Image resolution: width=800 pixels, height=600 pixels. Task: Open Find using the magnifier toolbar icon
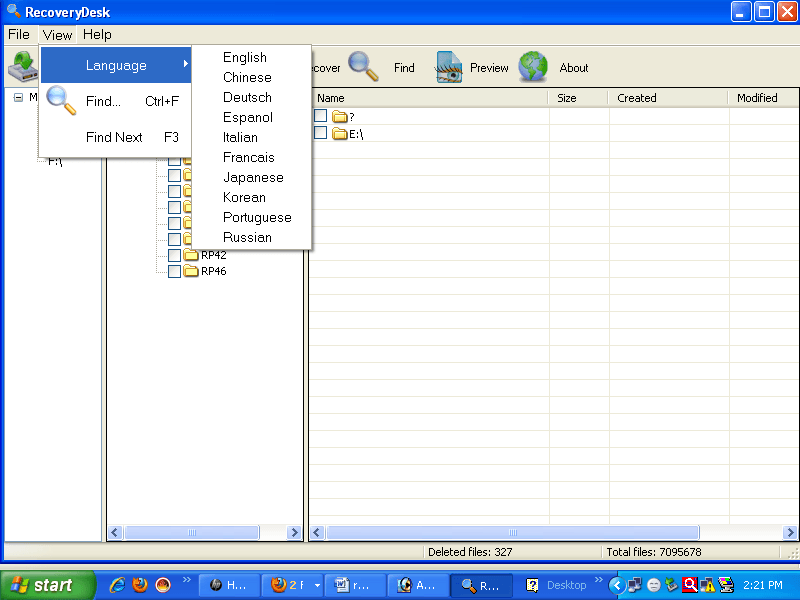click(360, 66)
